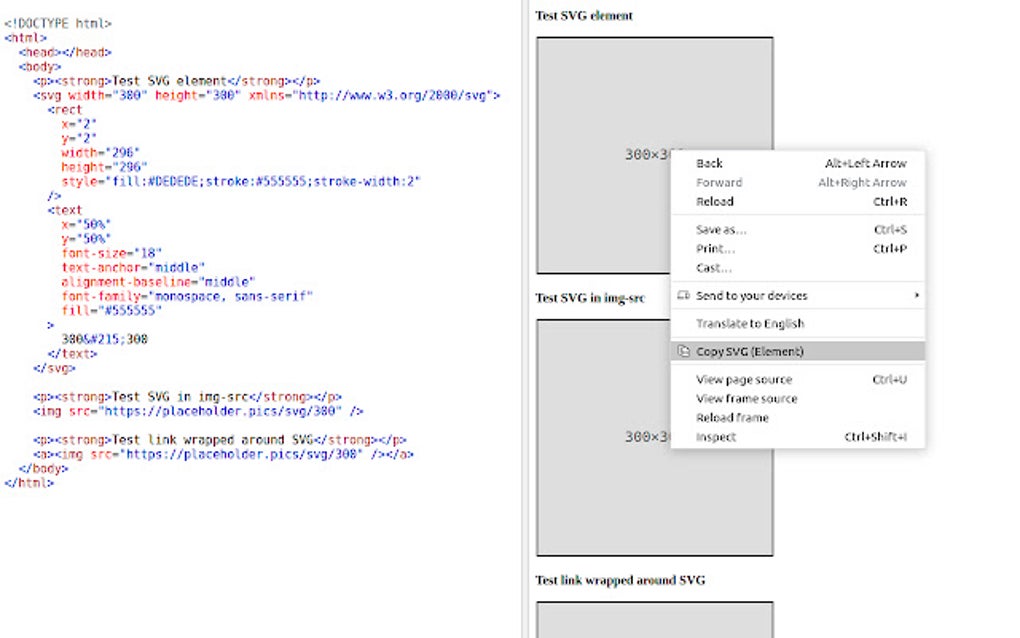Image resolution: width=1020 pixels, height=638 pixels.
Task: Choose Inspect from the context menu
Action: [717, 437]
